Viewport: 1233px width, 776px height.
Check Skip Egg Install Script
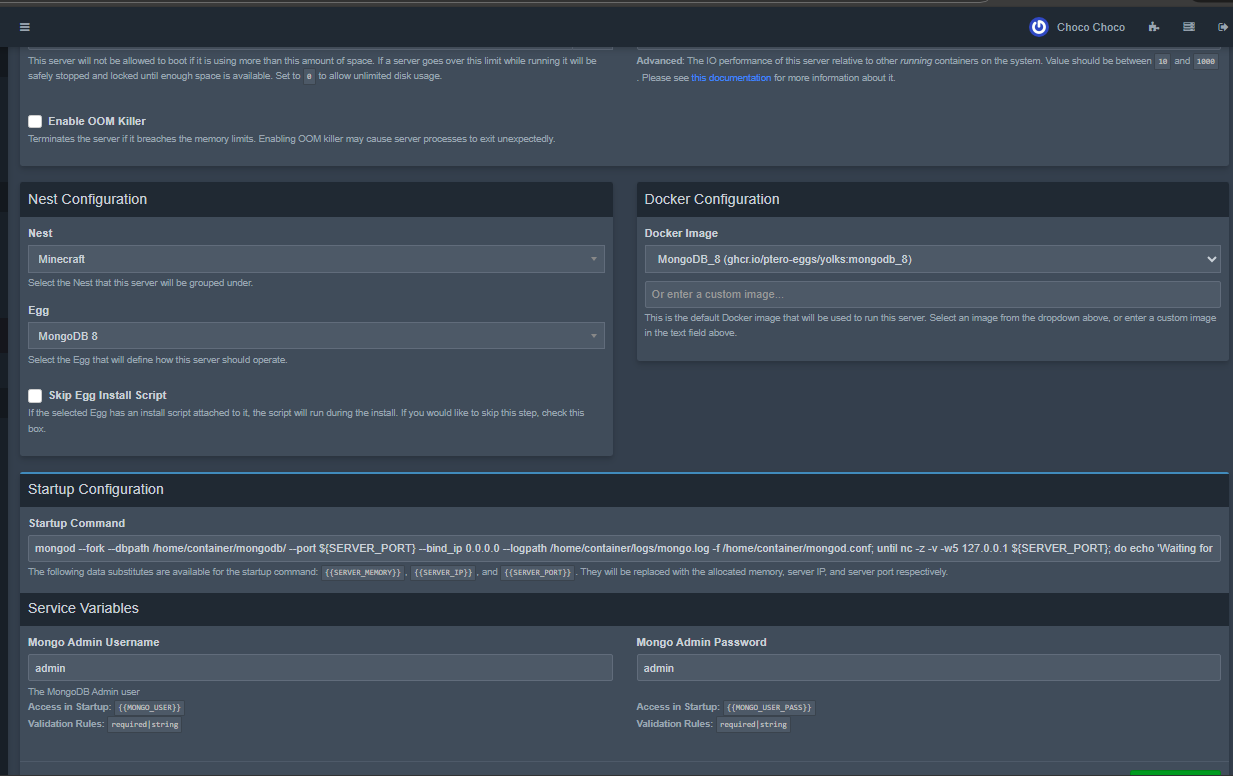pyautogui.click(x=35, y=395)
